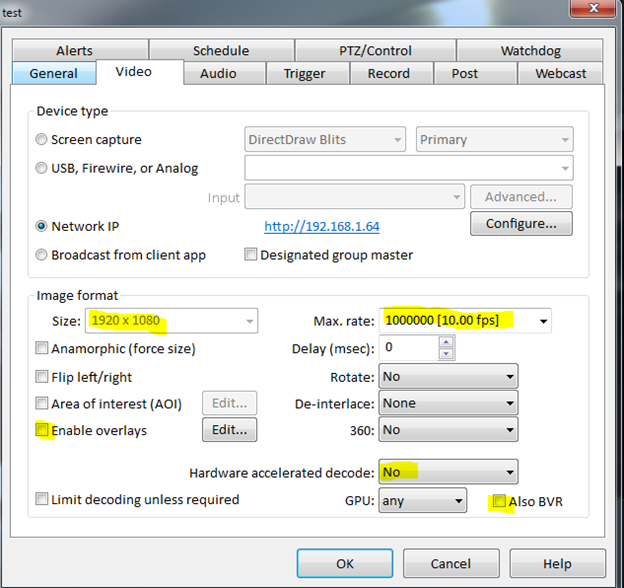Viewport: 624px width, 588px height.
Task: Switch to the General tab
Action: (54, 74)
